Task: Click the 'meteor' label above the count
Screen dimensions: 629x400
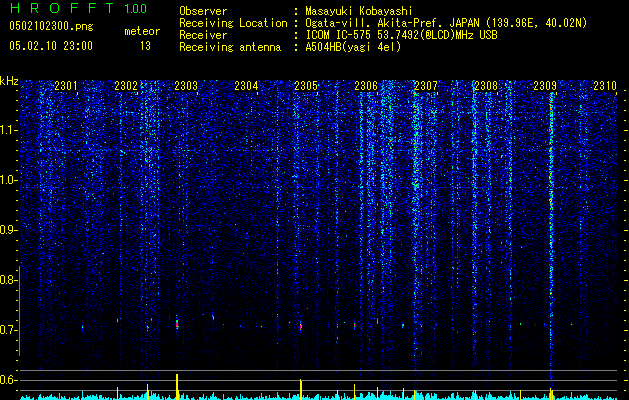Action: pyautogui.click(x=142, y=31)
